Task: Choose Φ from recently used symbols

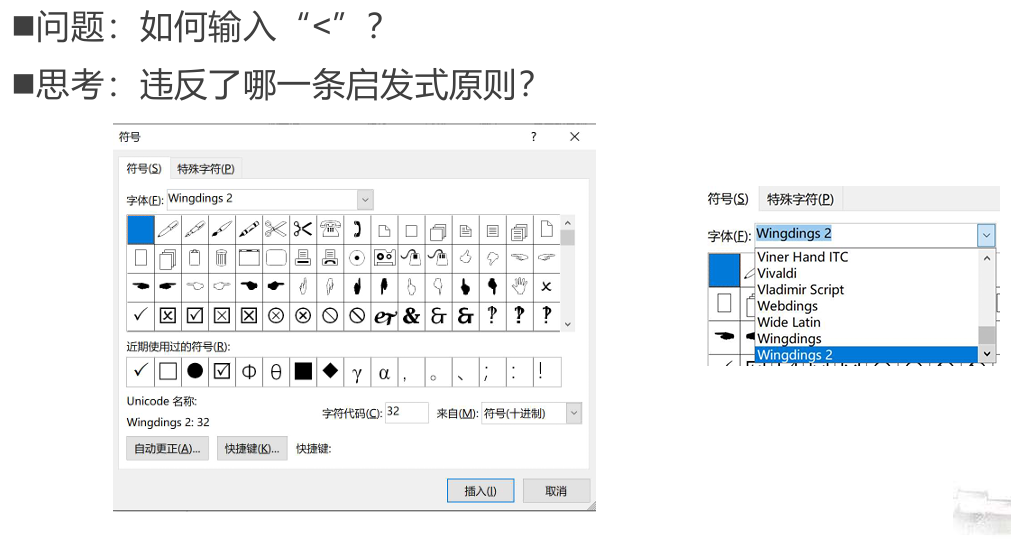Action: (249, 371)
